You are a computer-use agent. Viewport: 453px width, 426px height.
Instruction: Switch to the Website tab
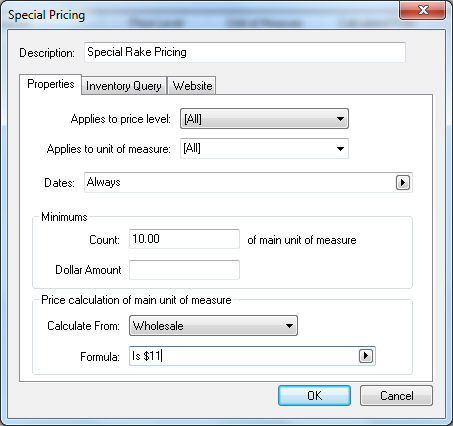pos(192,86)
